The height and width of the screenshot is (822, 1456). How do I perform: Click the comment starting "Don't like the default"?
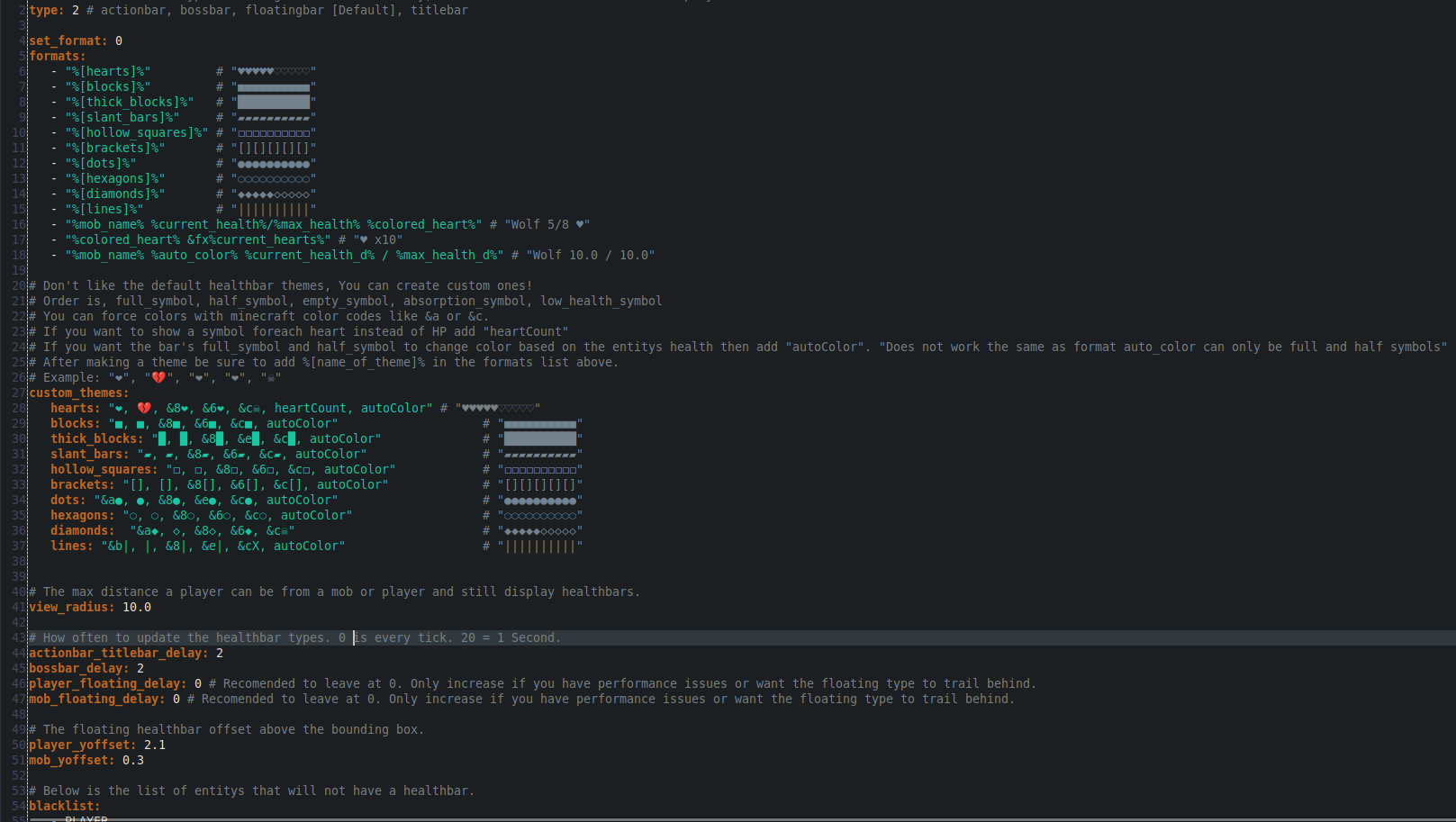click(x=281, y=285)
